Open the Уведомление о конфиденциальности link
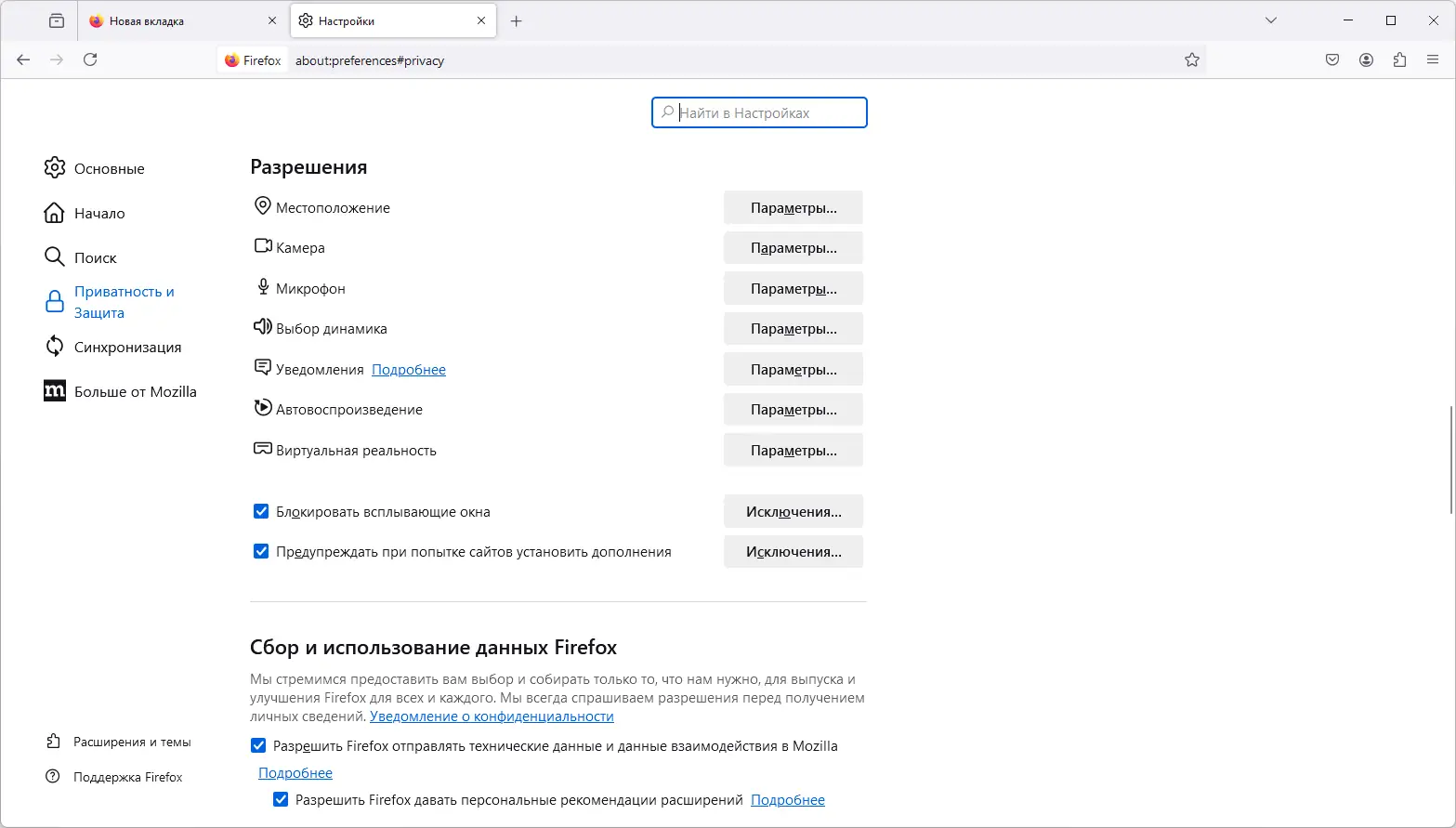The width and height of the screenshot is (1456, 828). point(492,716)
